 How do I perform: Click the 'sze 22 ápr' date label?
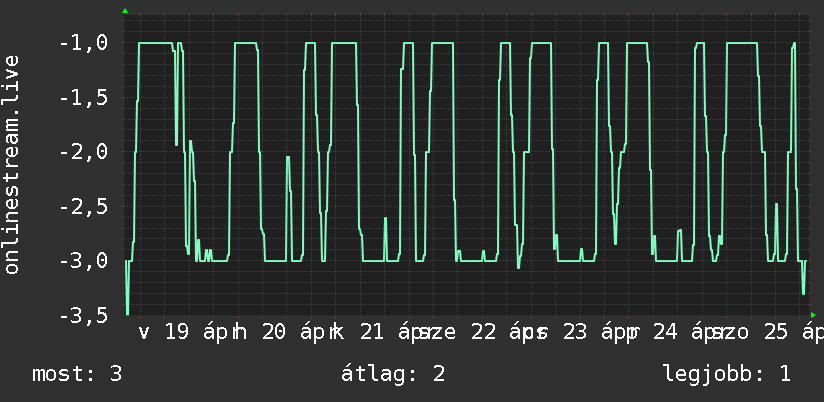pyautogui.click(x=480, y=333)
